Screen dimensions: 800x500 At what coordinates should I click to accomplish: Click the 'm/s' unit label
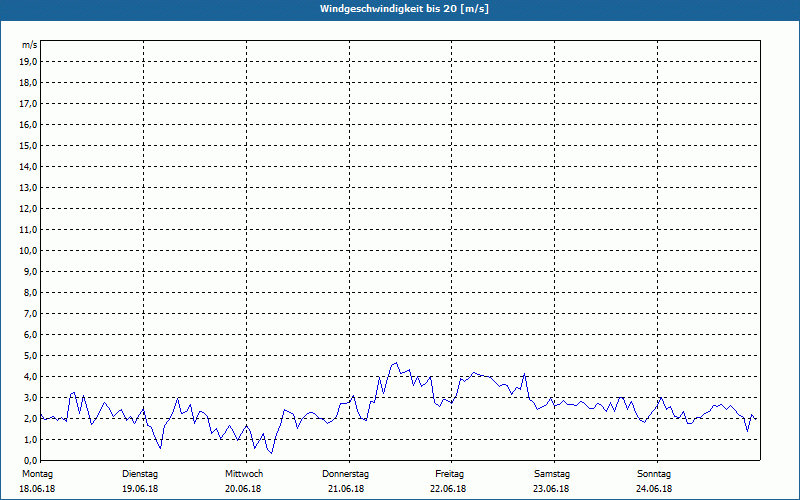[29, 45]
